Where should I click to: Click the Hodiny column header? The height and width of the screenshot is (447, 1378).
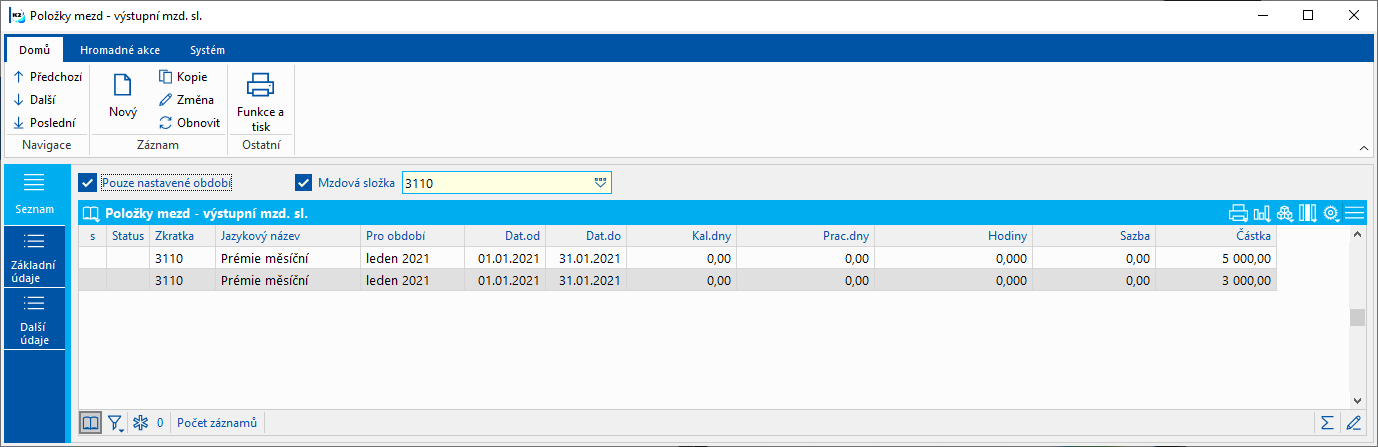[954, 236]
